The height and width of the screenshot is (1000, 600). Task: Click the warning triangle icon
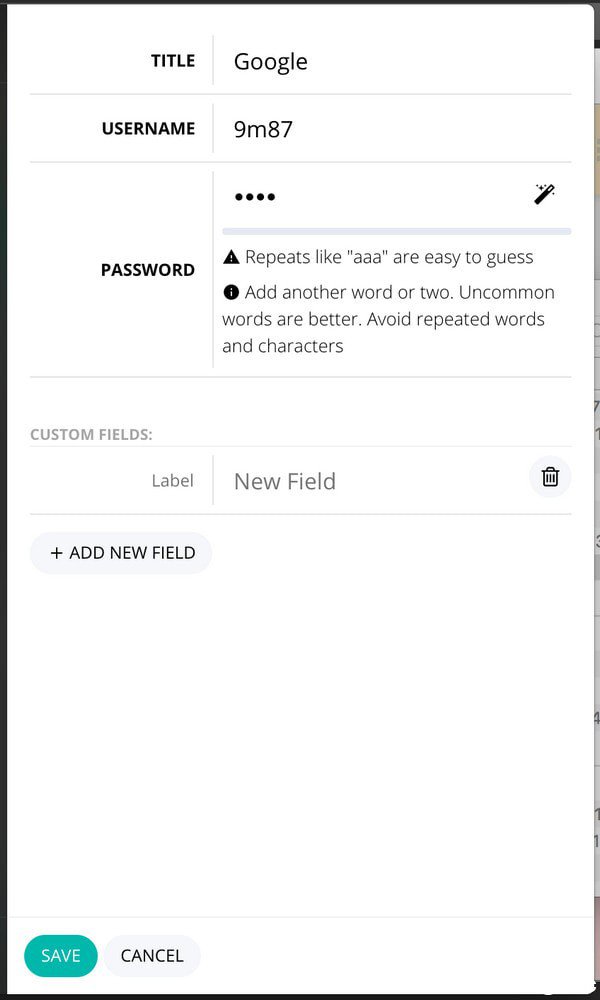[x=232, y=257]
